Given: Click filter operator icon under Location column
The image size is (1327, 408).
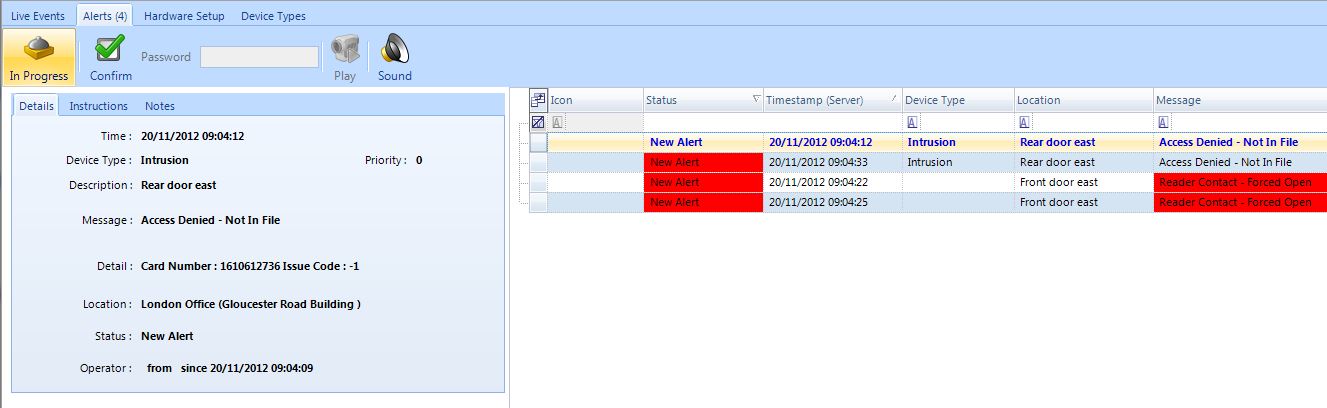Looking at the screenshot, I should (x=1024, y=122).
